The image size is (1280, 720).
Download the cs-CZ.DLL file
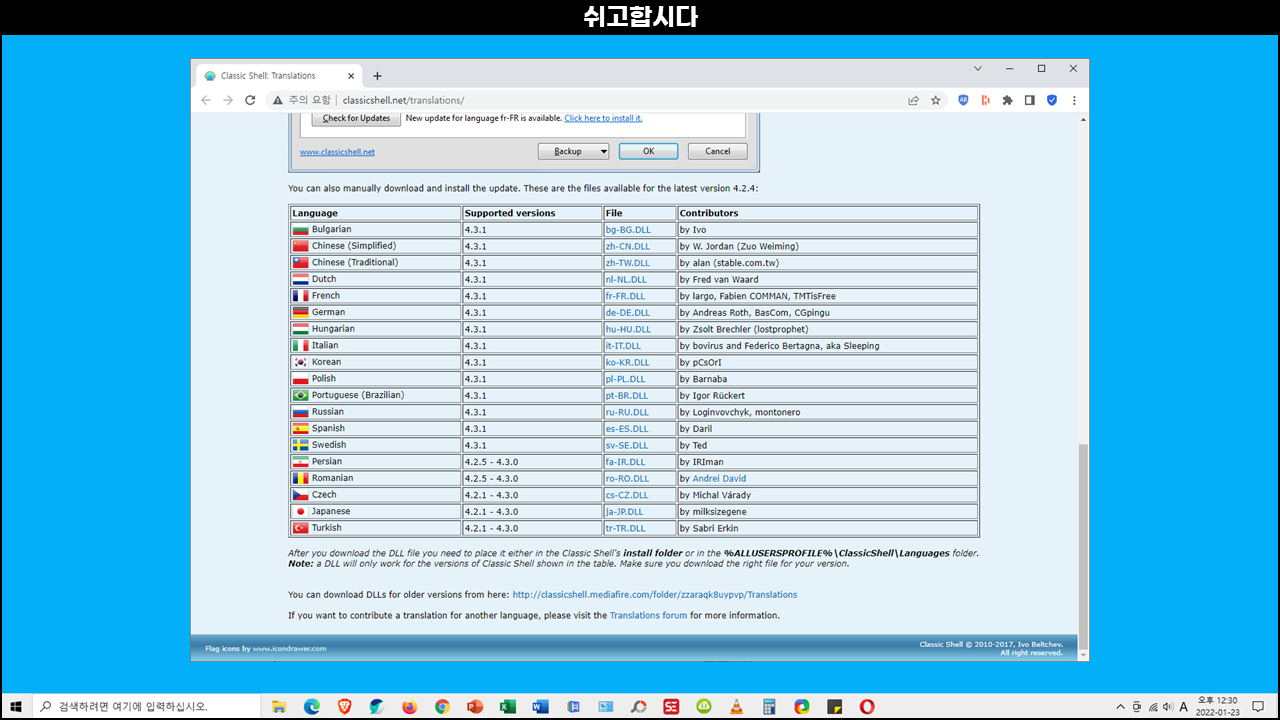(x=626, y=495)
